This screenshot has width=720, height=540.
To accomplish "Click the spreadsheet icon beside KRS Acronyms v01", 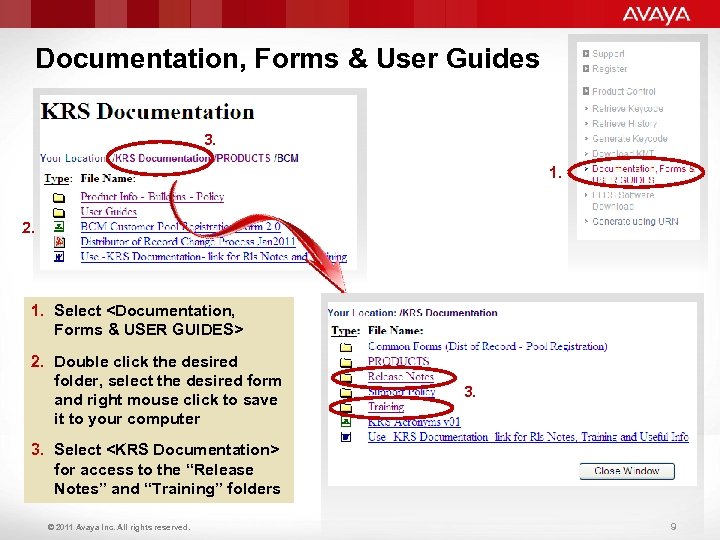I will tap(346, 422).
